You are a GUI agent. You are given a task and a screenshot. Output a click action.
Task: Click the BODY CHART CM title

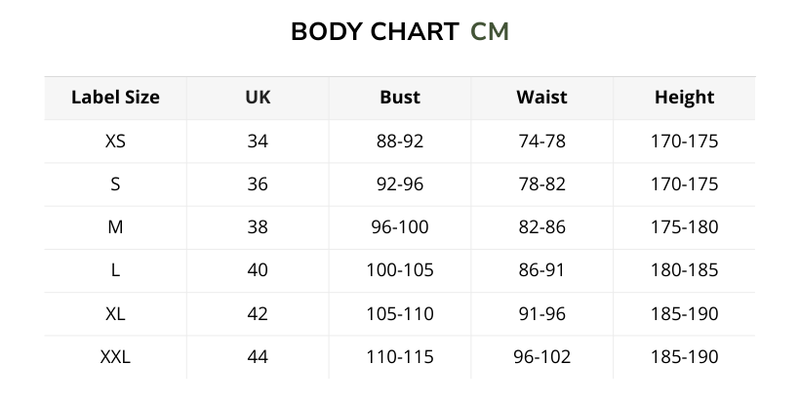(400, 31)
